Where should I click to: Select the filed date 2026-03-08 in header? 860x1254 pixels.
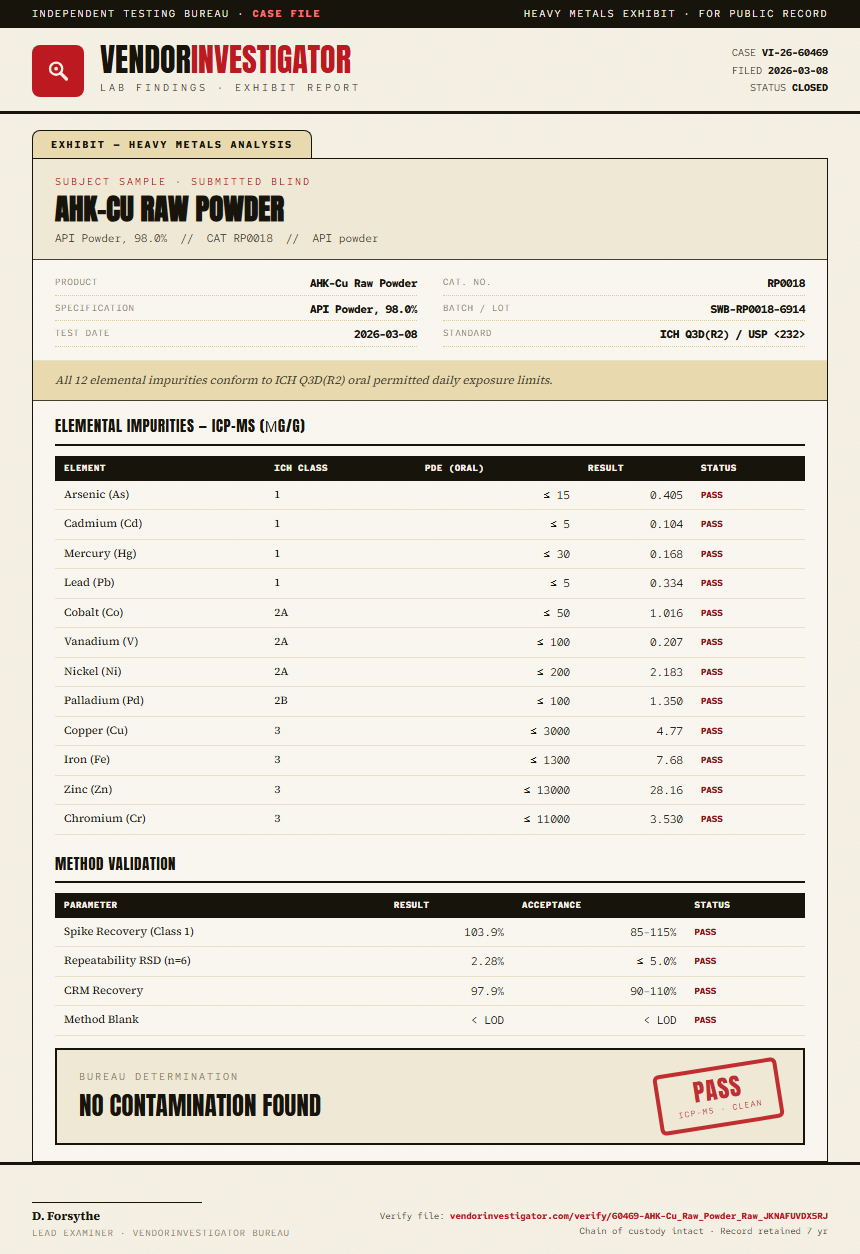(x=798, y=71)
